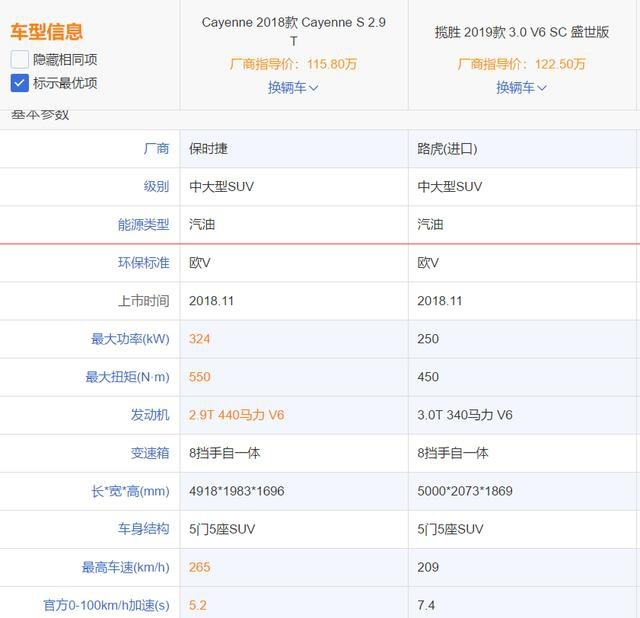The height and width of the screenshot is (618, 640).
Task: Click the 环保标准 row label
Action: (x=144, y=262)
